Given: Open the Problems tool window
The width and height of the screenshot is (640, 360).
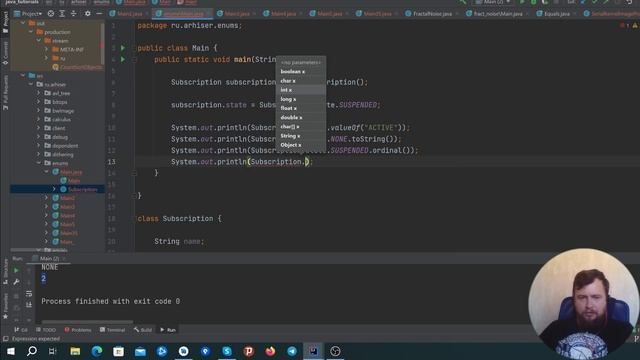Looking at the screenshot, I should 78,329.
